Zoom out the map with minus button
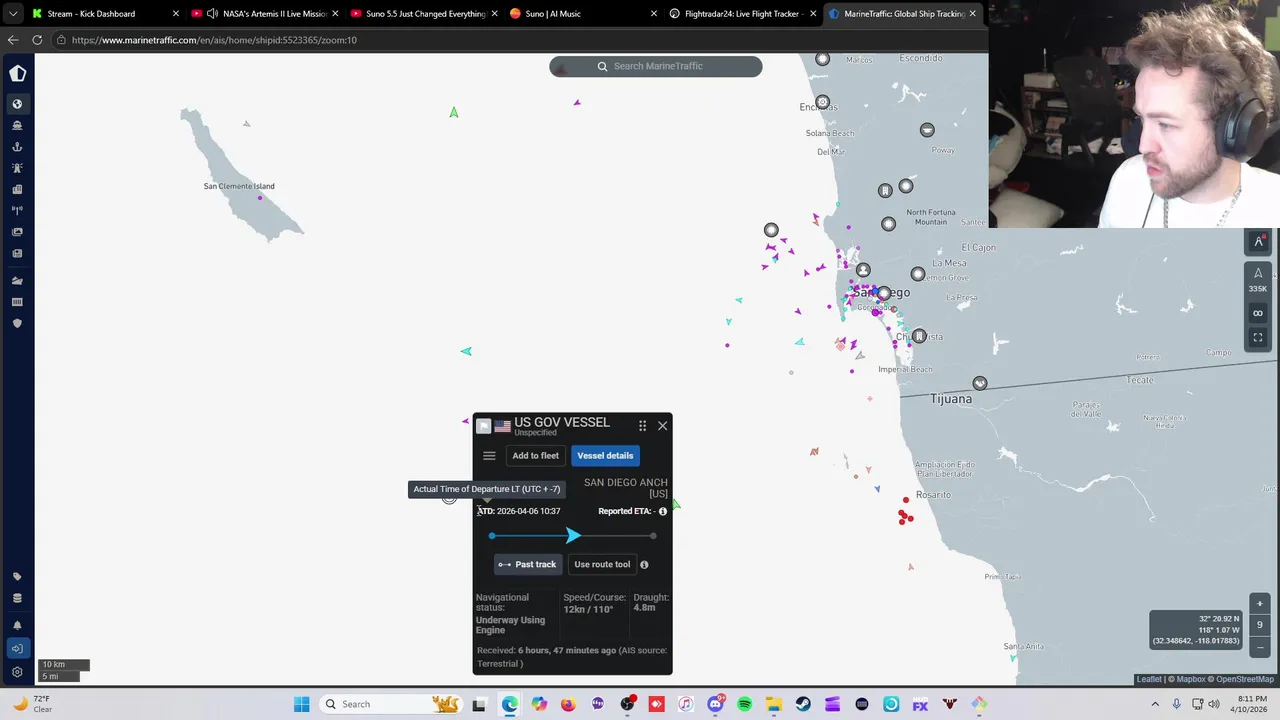Viewport: 1280px width, 720px height. coord(1259,647)
